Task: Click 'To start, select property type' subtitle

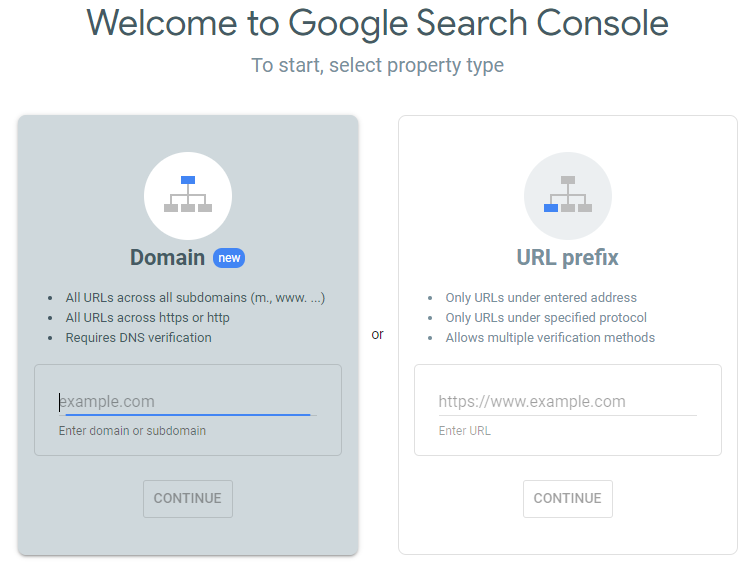Action: click(x=377, y=65)
